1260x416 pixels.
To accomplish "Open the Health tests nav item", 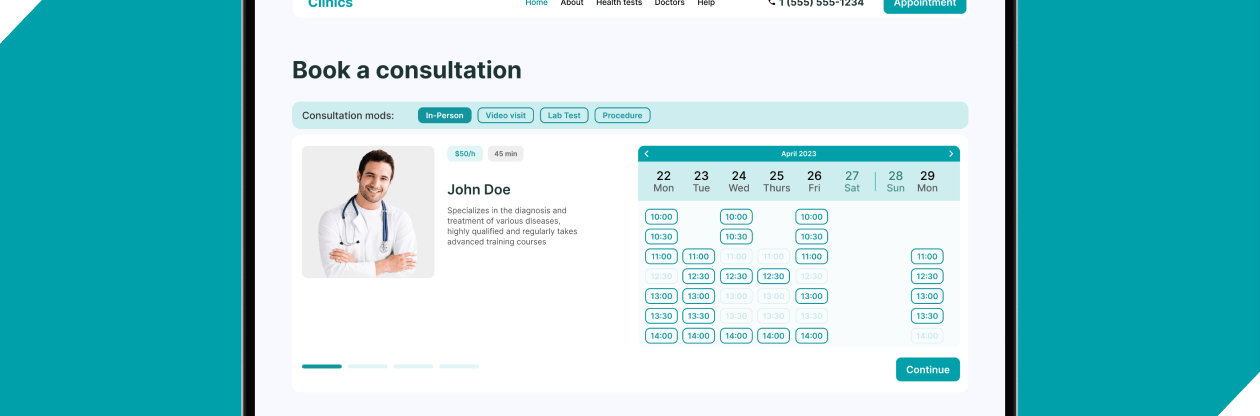I will (x=619, y=3).
